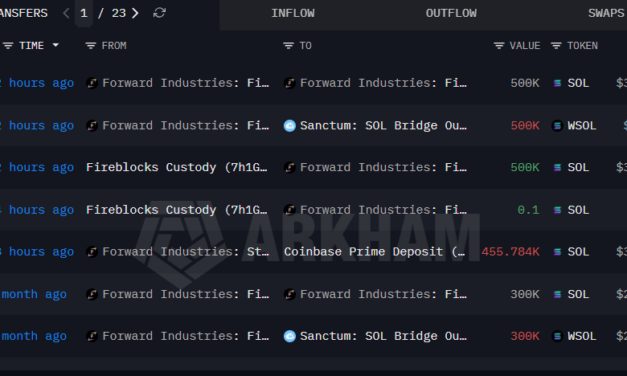627x376 pixels.
Task: Click green 500K value cell
Action: (525, 167)
